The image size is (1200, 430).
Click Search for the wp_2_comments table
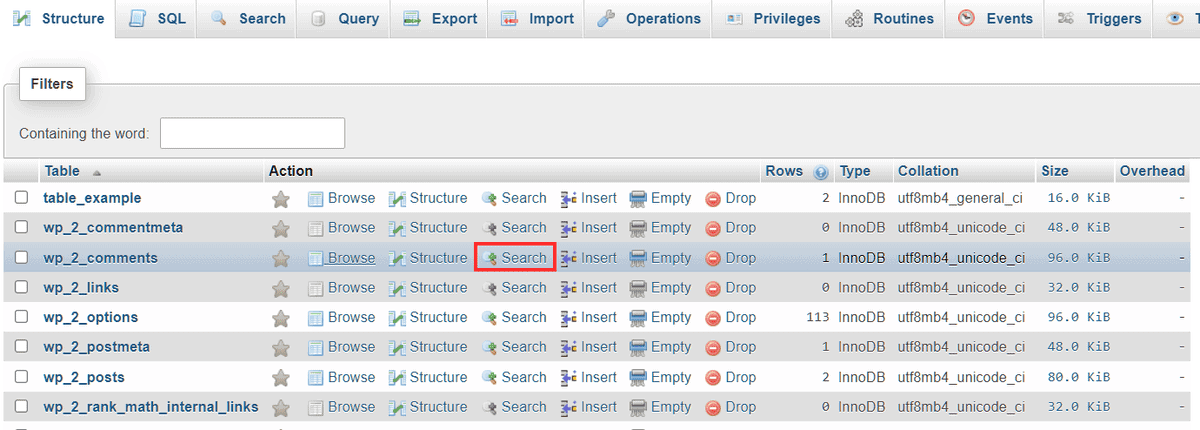(514, 258)
